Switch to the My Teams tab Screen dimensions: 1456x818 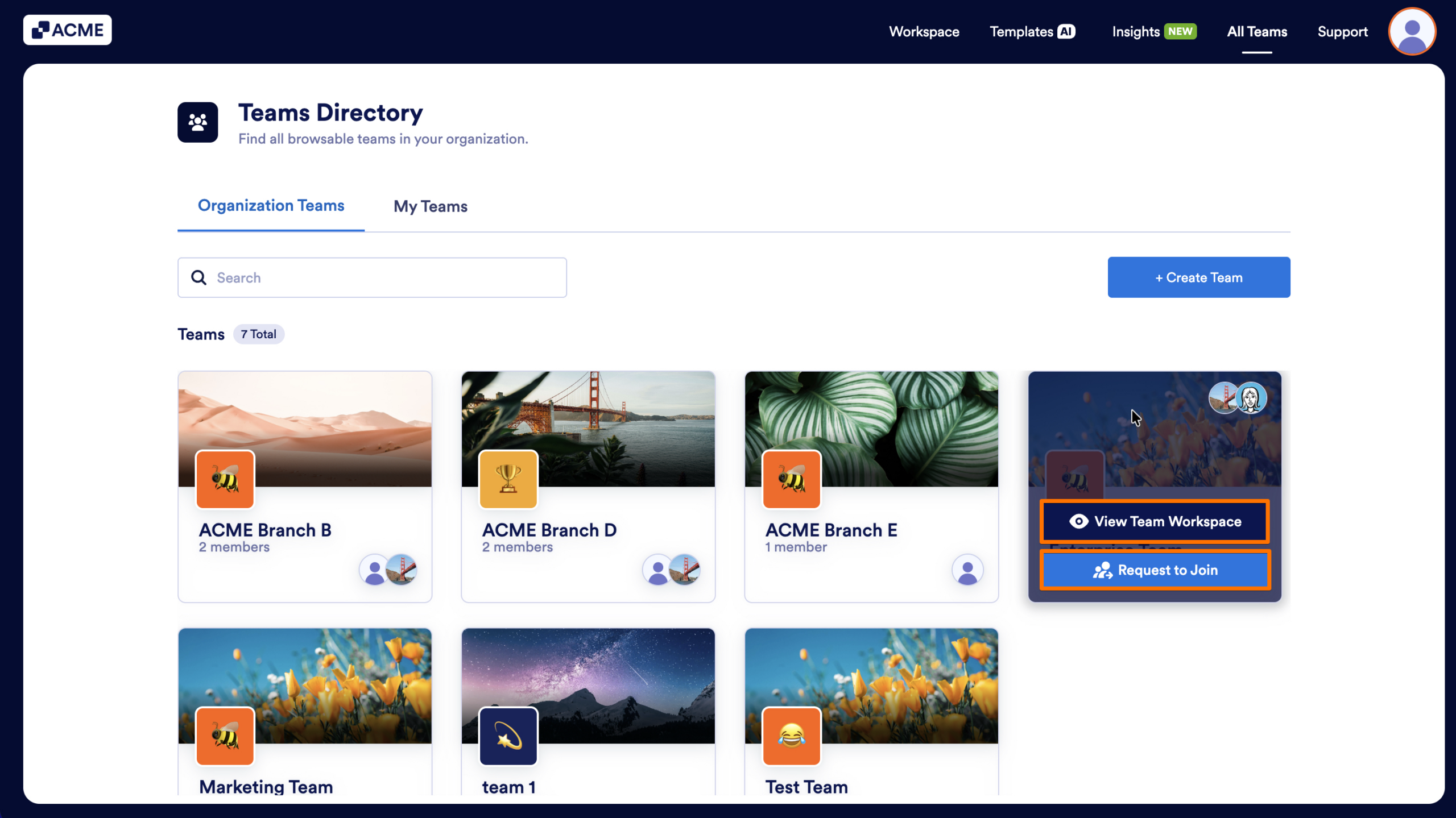431,206
